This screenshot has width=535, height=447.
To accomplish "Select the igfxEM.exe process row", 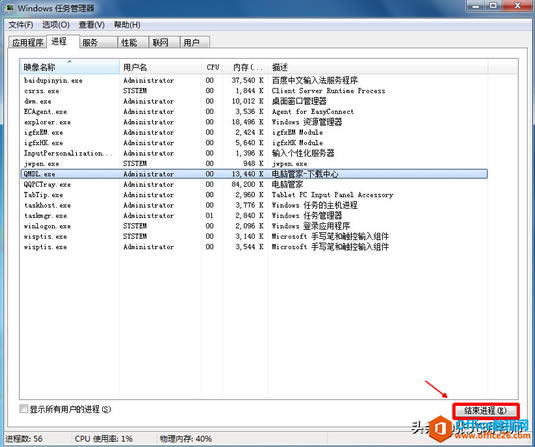I will tap(254, 132).
